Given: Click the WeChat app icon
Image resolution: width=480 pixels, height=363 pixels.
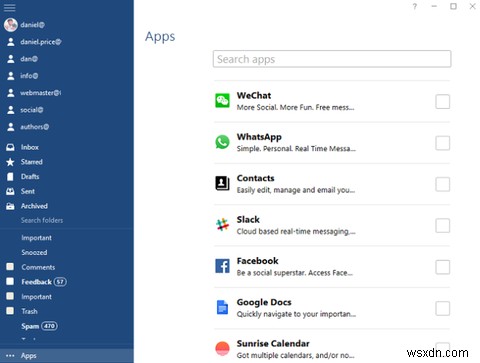Looking at the screenshot, I should pyautogui.click(x=222, y=101).
